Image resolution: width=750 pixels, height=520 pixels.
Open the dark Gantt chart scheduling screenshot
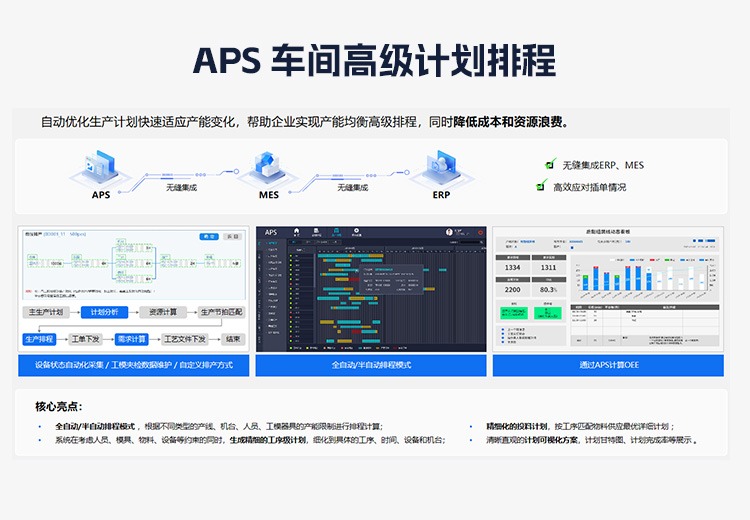371,289
